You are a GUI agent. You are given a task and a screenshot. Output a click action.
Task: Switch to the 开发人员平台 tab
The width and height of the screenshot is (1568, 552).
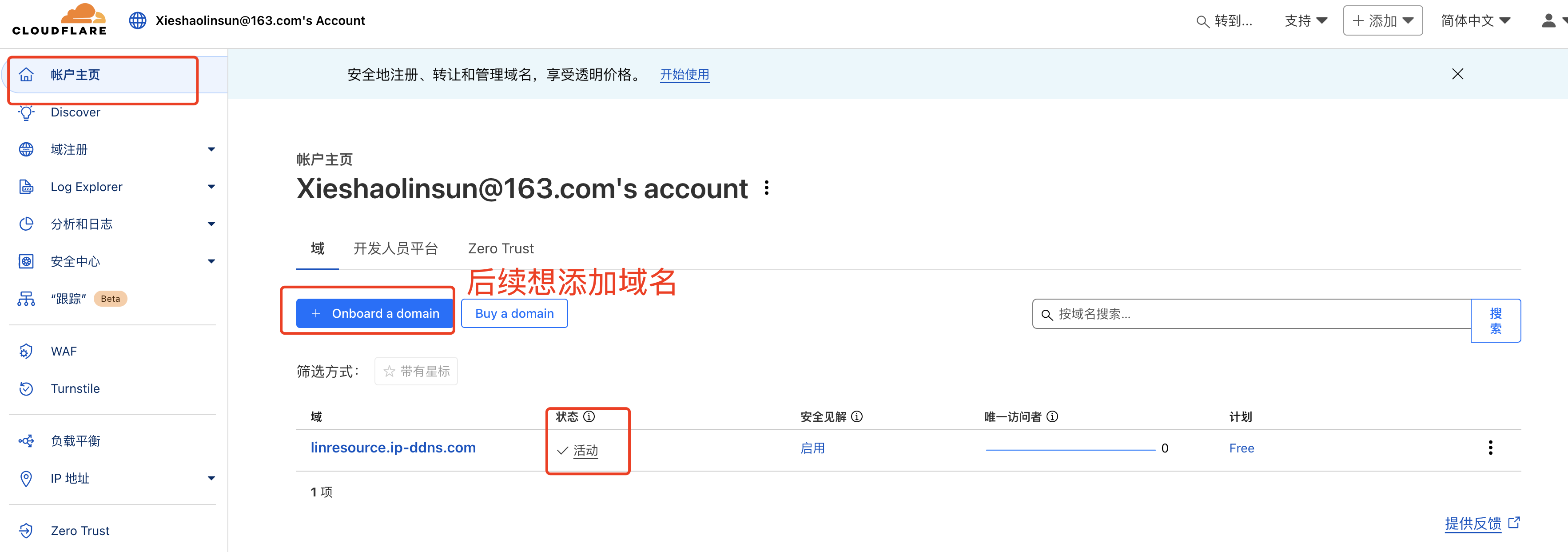[x=396, y=248]
